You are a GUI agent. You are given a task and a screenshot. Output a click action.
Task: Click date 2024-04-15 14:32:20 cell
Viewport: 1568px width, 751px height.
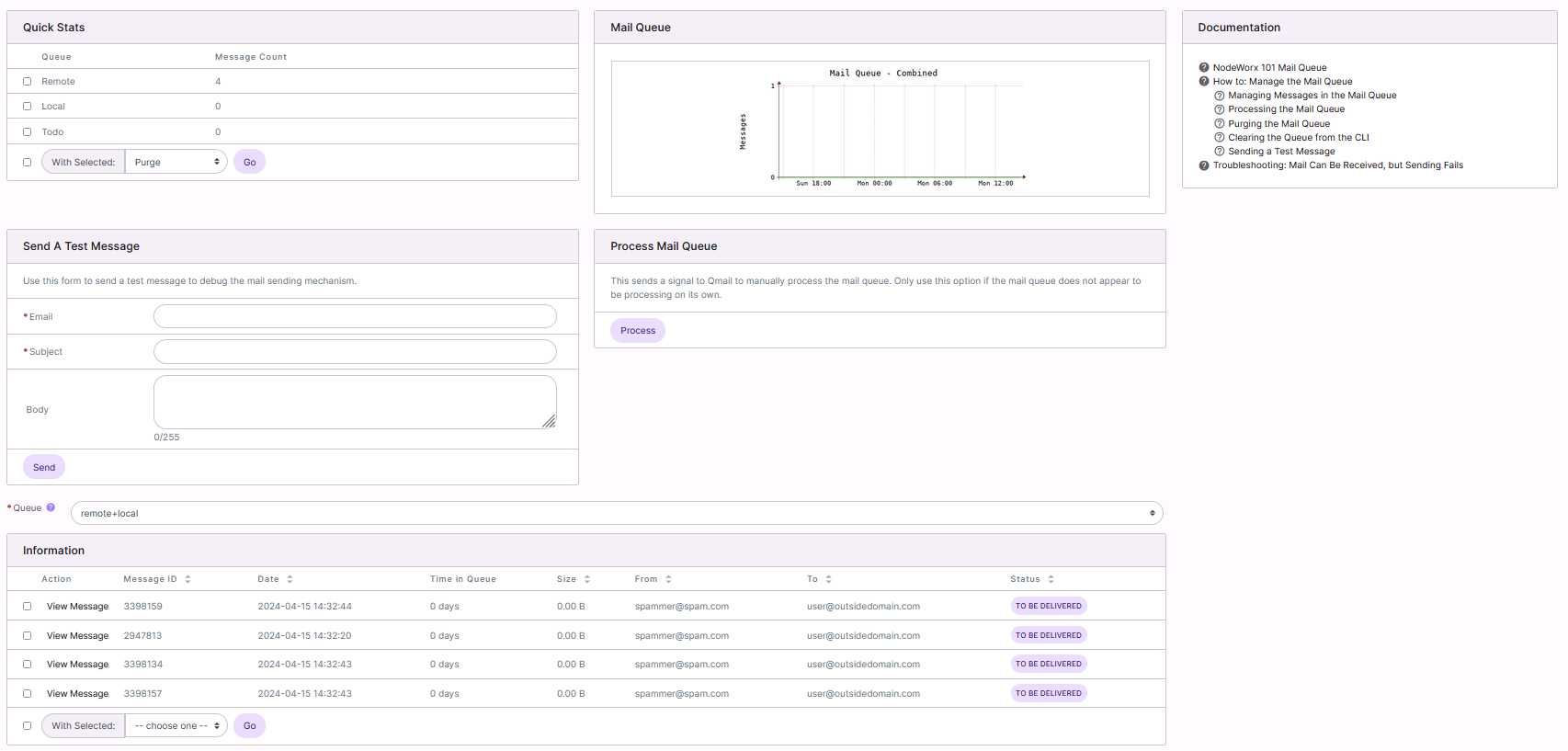coord(304,636)
